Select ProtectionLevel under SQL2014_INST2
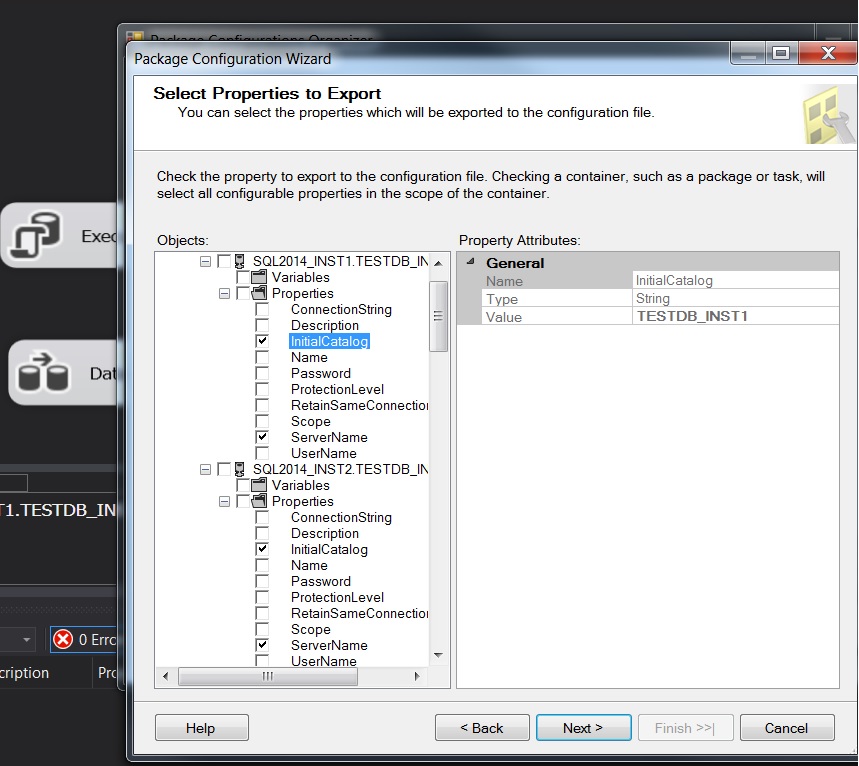The image size is (859, 766). (x=337, y=598)
